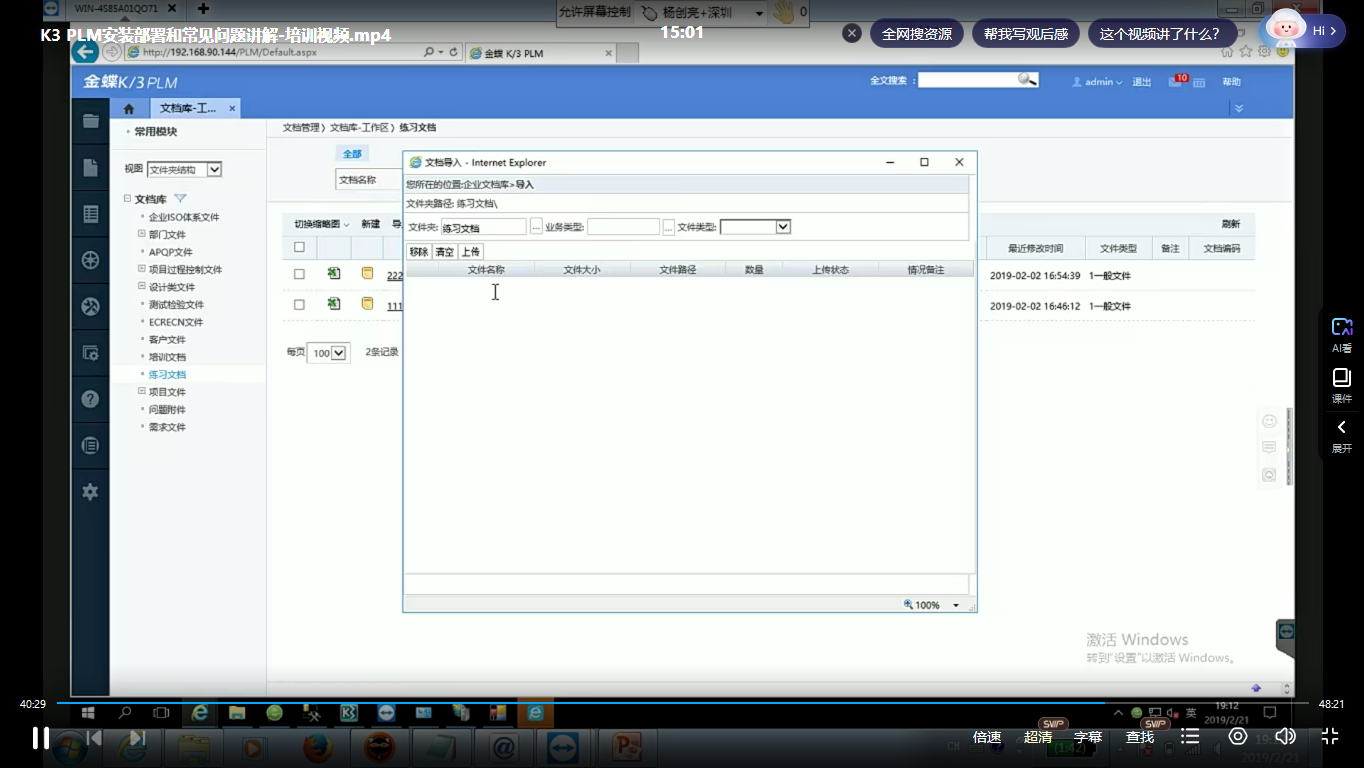
Task: Click the 移除 button in import dialog
Action: point(418,252)
